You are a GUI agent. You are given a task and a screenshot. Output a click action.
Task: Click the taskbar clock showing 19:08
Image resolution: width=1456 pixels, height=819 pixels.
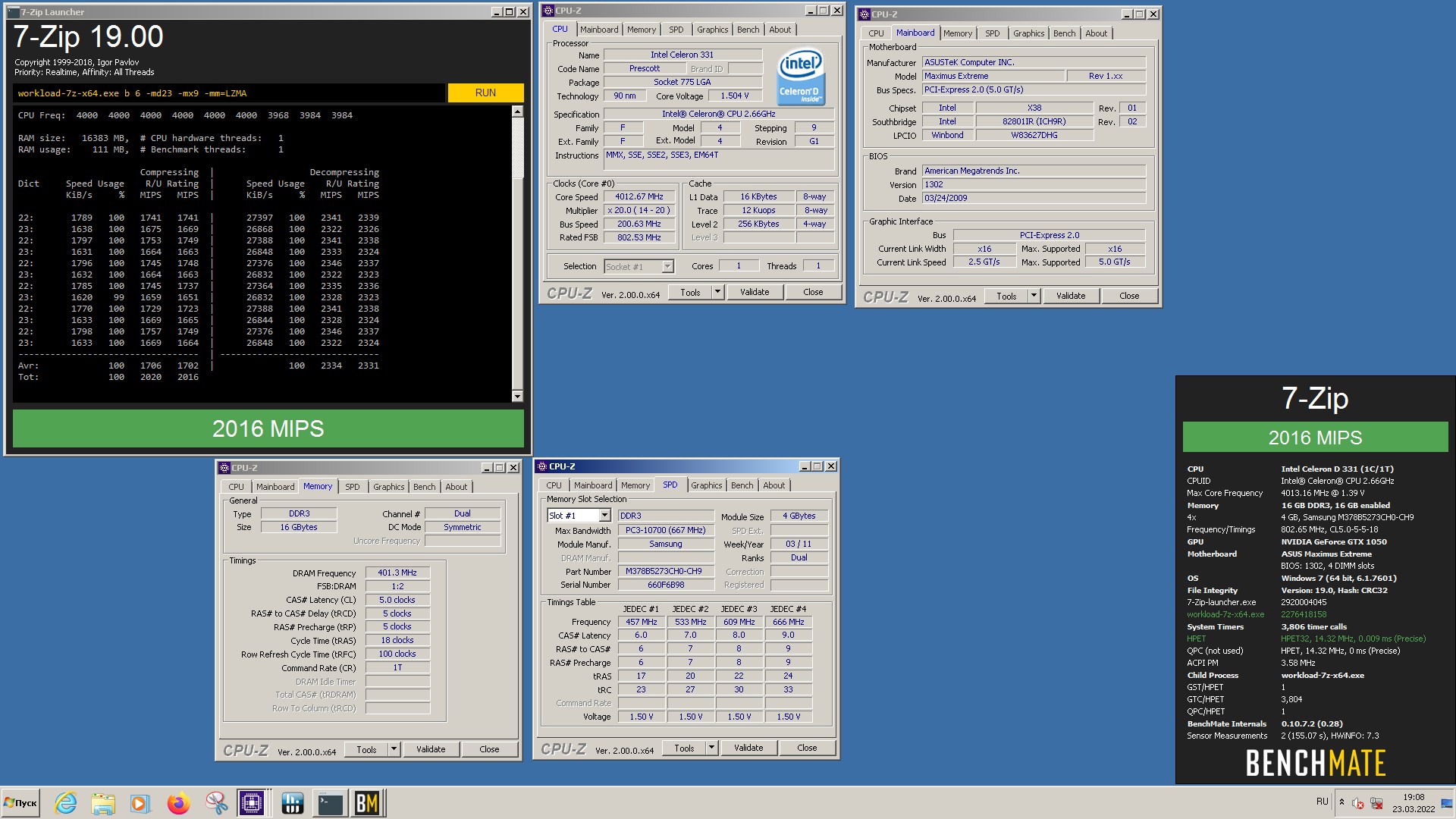coord(1413,803)
